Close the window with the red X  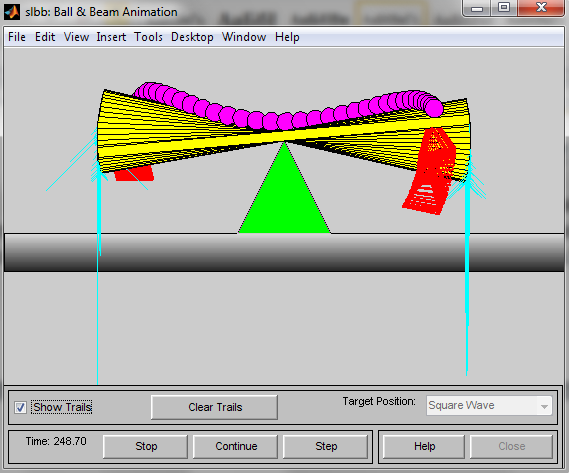(541, 8)
